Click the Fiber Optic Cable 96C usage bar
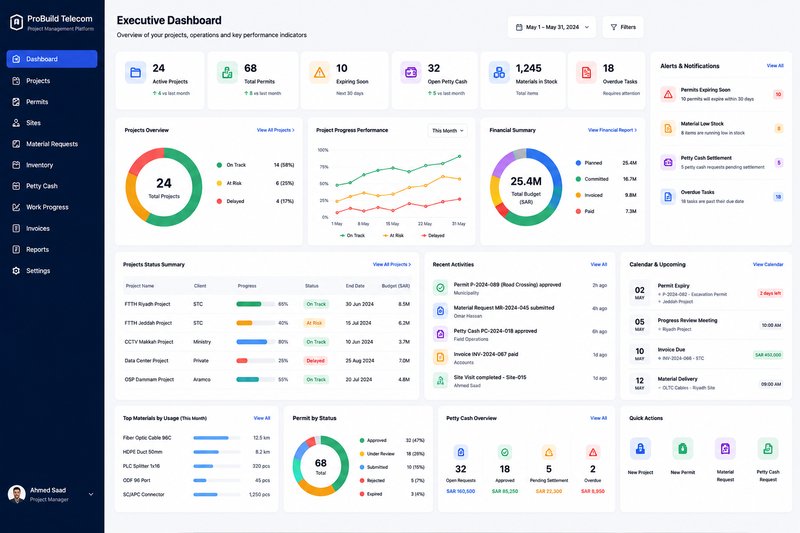This screenshot has width=800, height=533. 217,438
